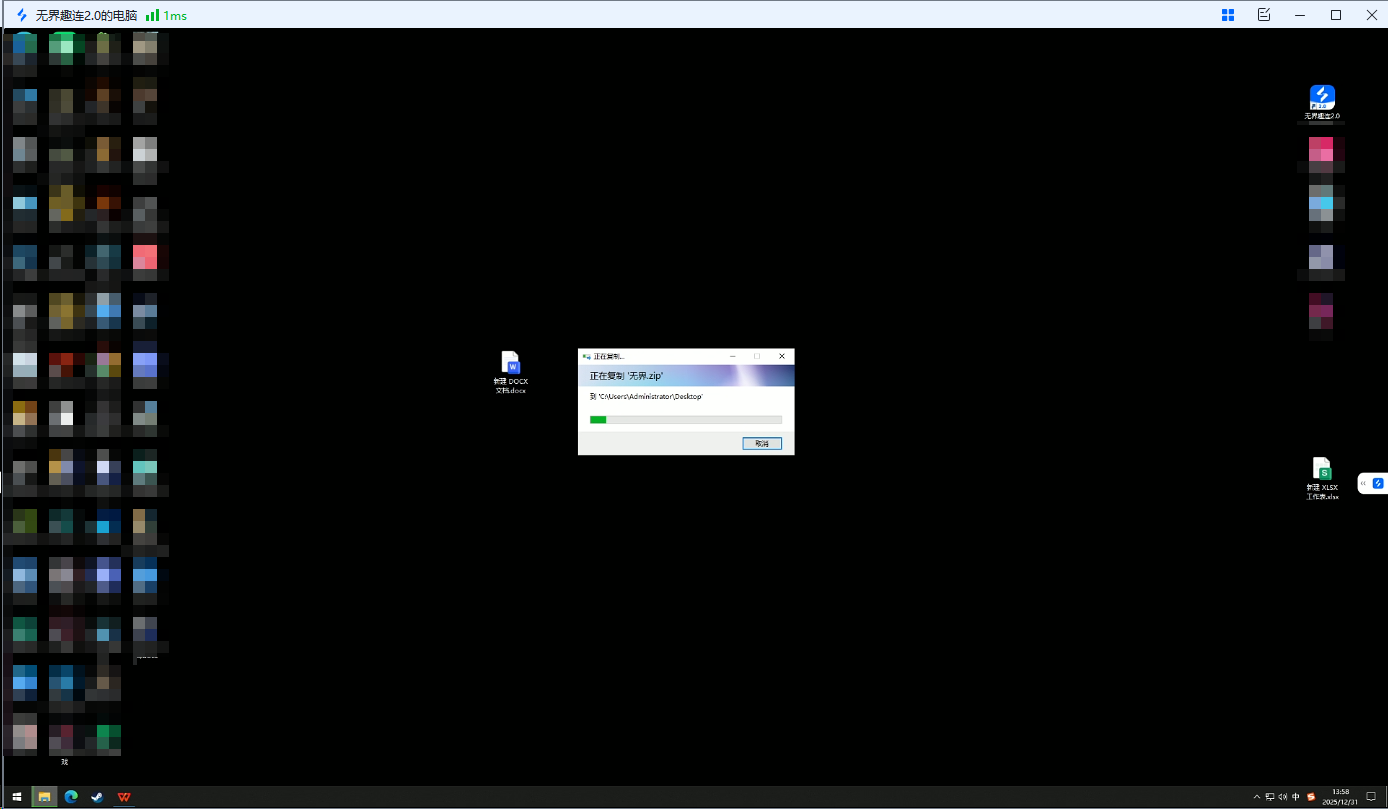Screen dimensions: 1388x809
Task: Click 取消 to cancel the copy
Action: click(761, 443)
